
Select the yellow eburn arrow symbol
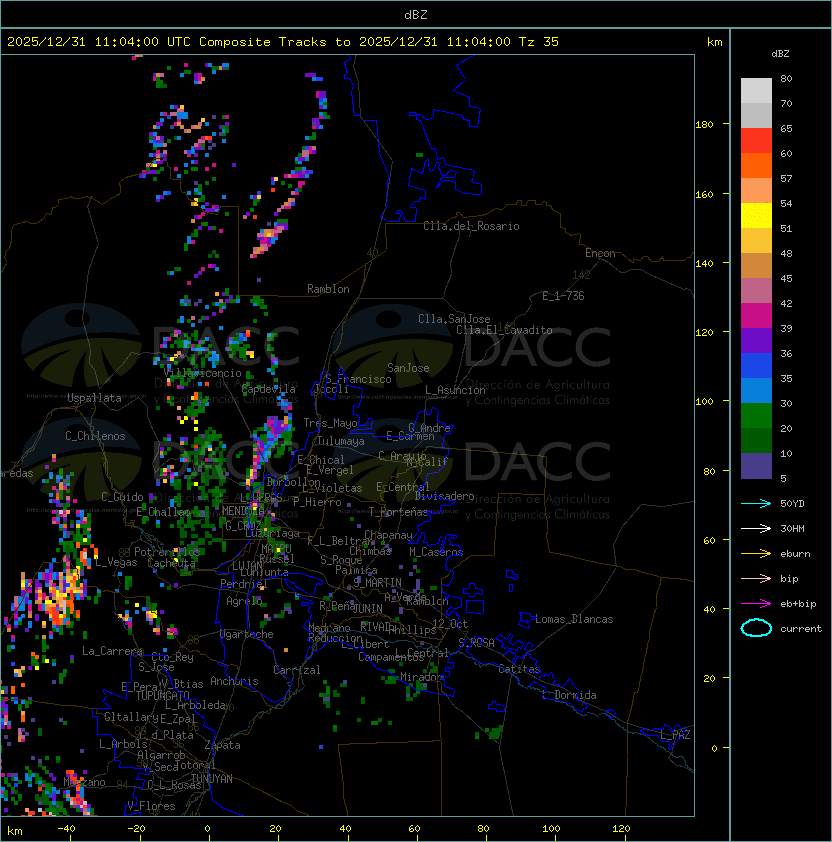[x=756, y=554]
